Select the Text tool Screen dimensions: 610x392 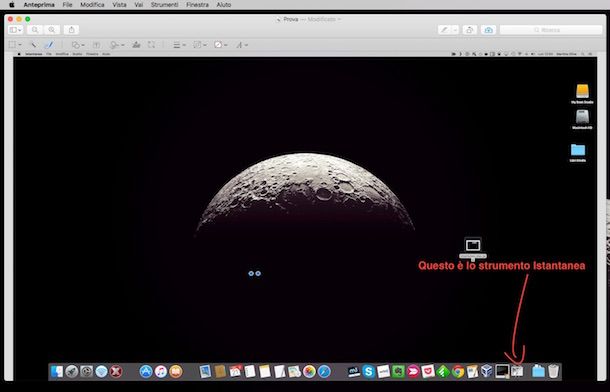[x=96, y=45]
